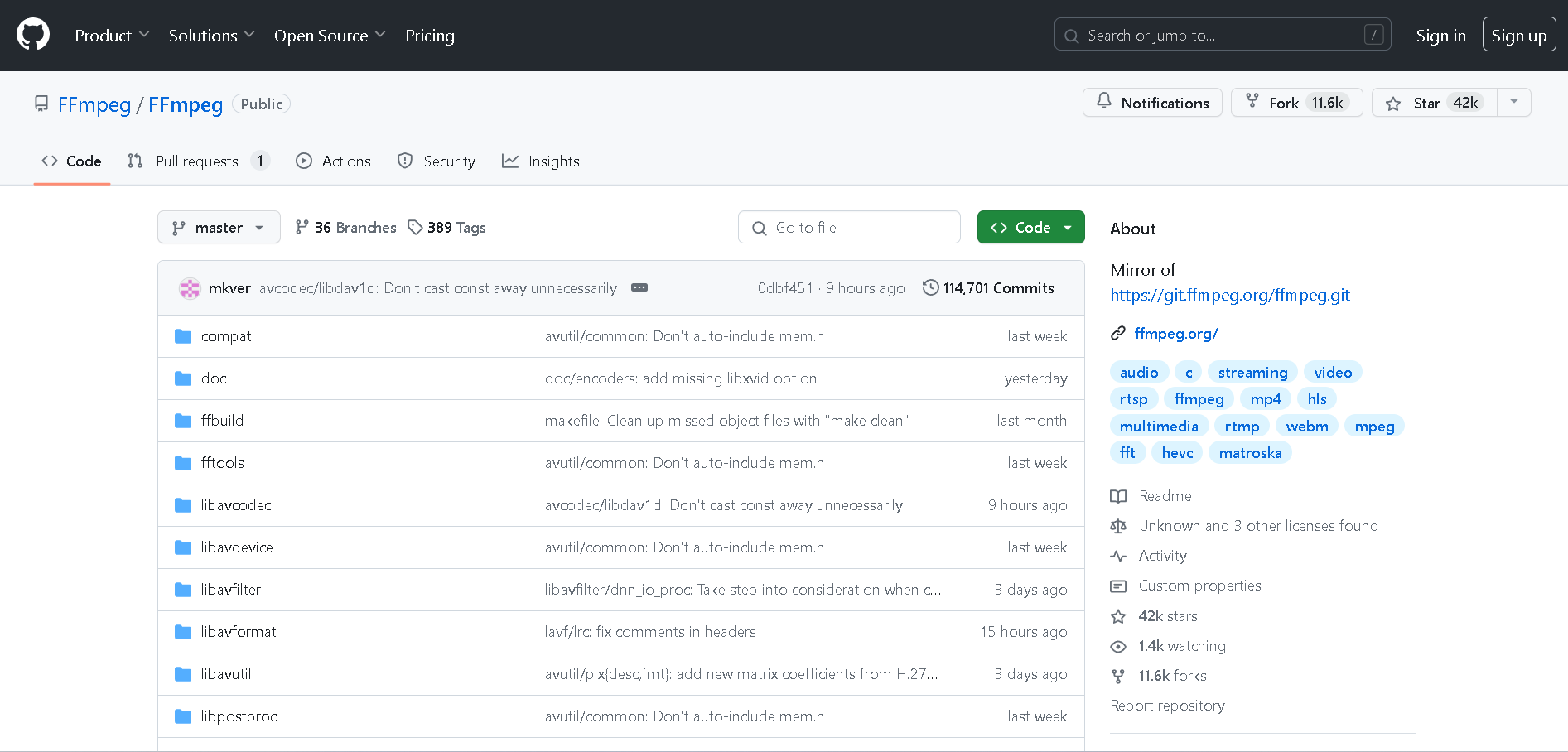The width and height of the screenshot is (1568, 752).
Task: Click the Star icon for the repository
Action: [1393, 104]
